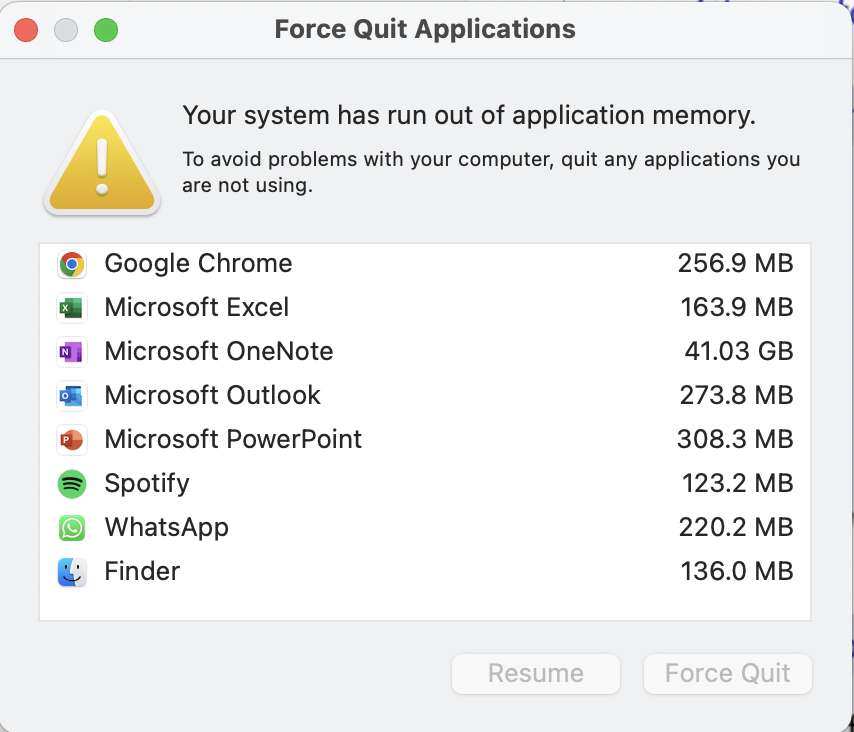Select Microsoft PowerPoint application name
Screen dimensions: 854x732
point(233,440)
